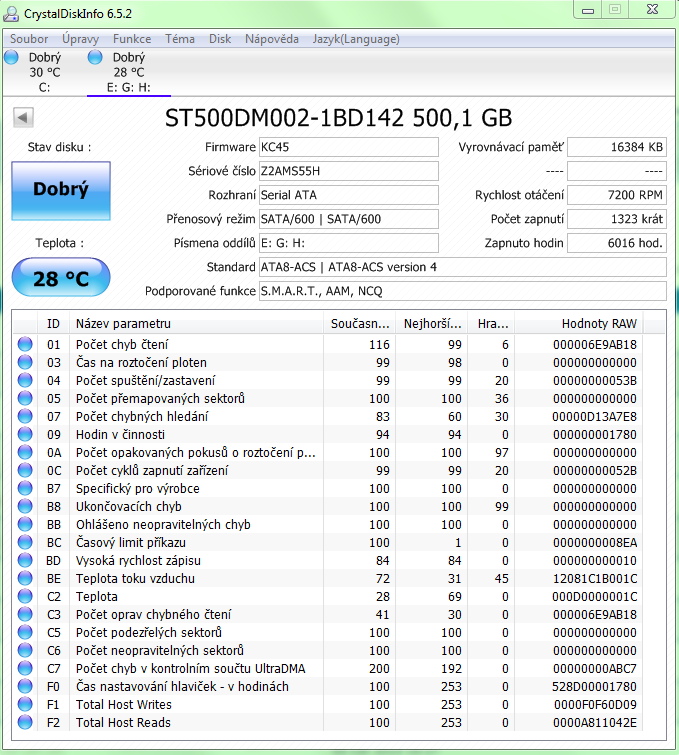Screen dimensions: 679x755
Task: Click the Současn... column header
Action: [359, 324]
